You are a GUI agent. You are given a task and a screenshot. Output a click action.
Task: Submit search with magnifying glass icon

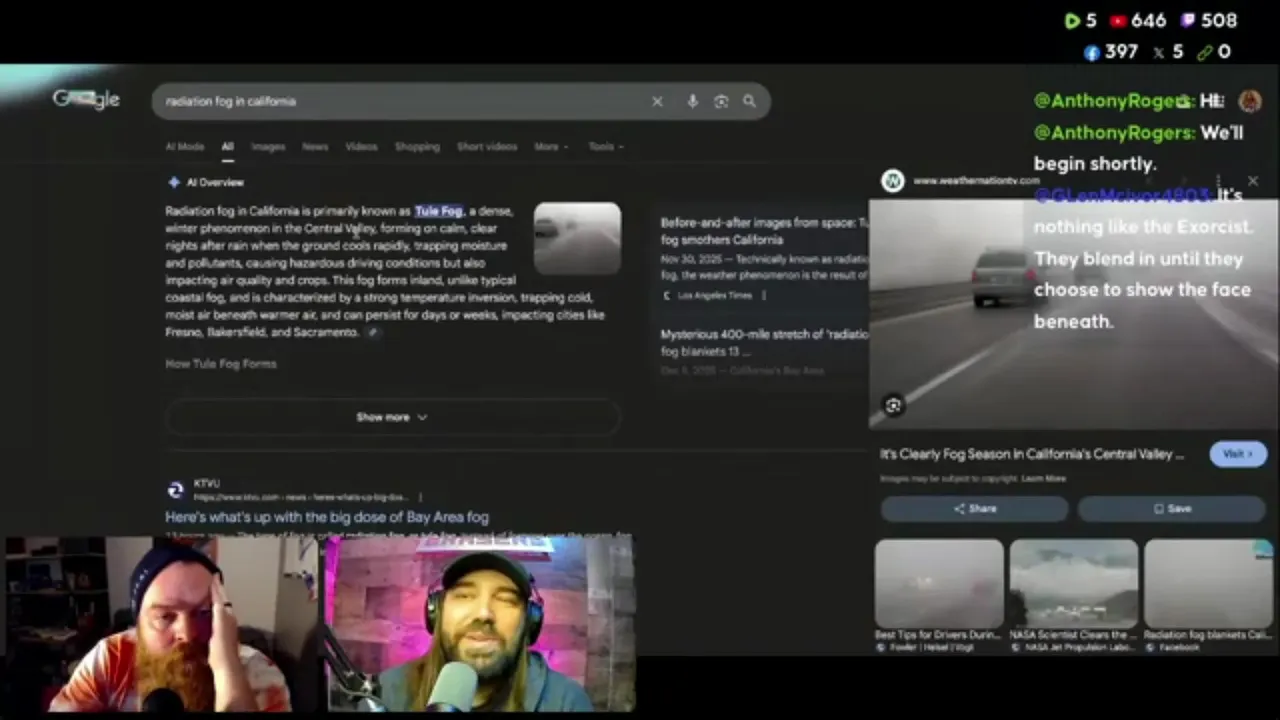click(x=749, y=101)
